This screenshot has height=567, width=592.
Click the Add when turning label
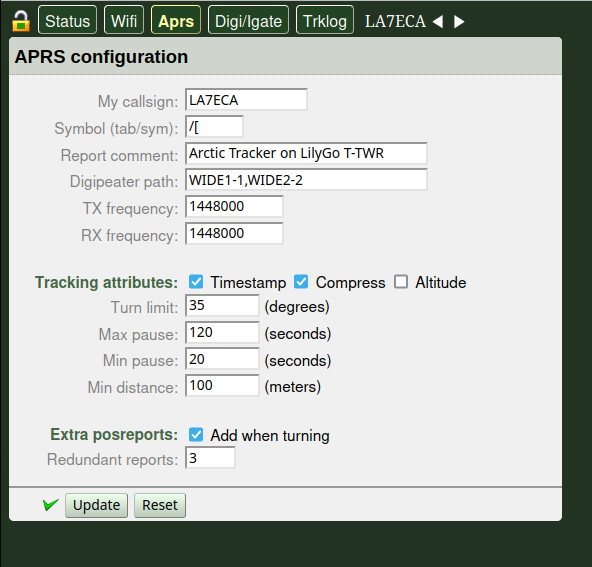tap(270, 436)
